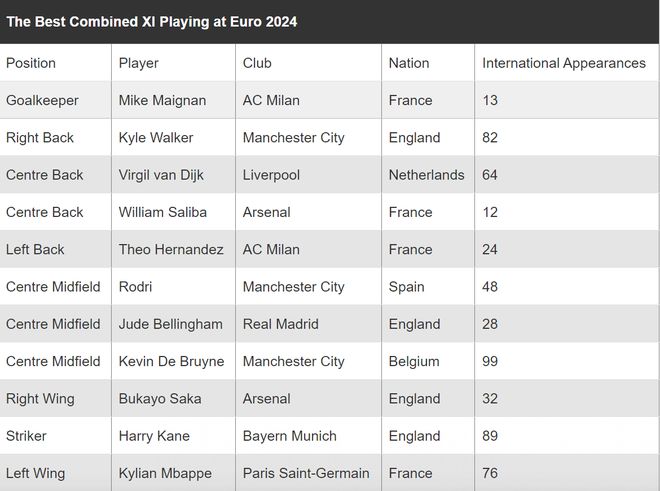The image size is (660, 491).
Task: Select the Player column header
Action: [x=138, y=63]
